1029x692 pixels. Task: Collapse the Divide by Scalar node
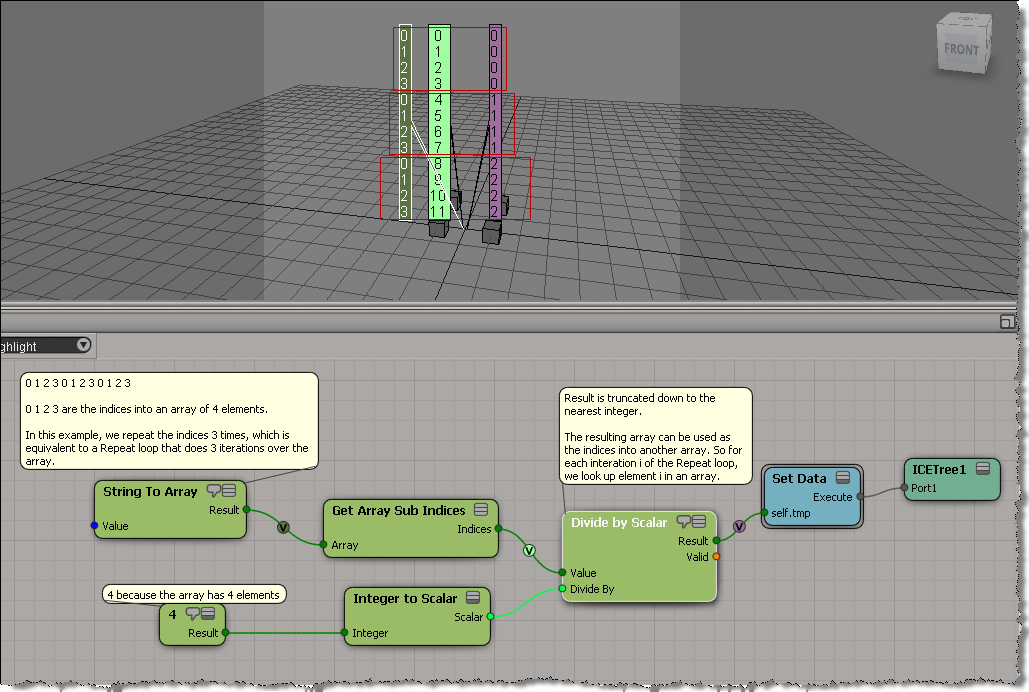coord(699,522)
